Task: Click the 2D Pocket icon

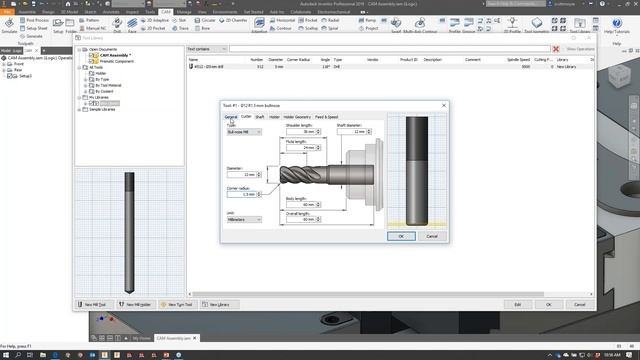Action: coord(153,28)
